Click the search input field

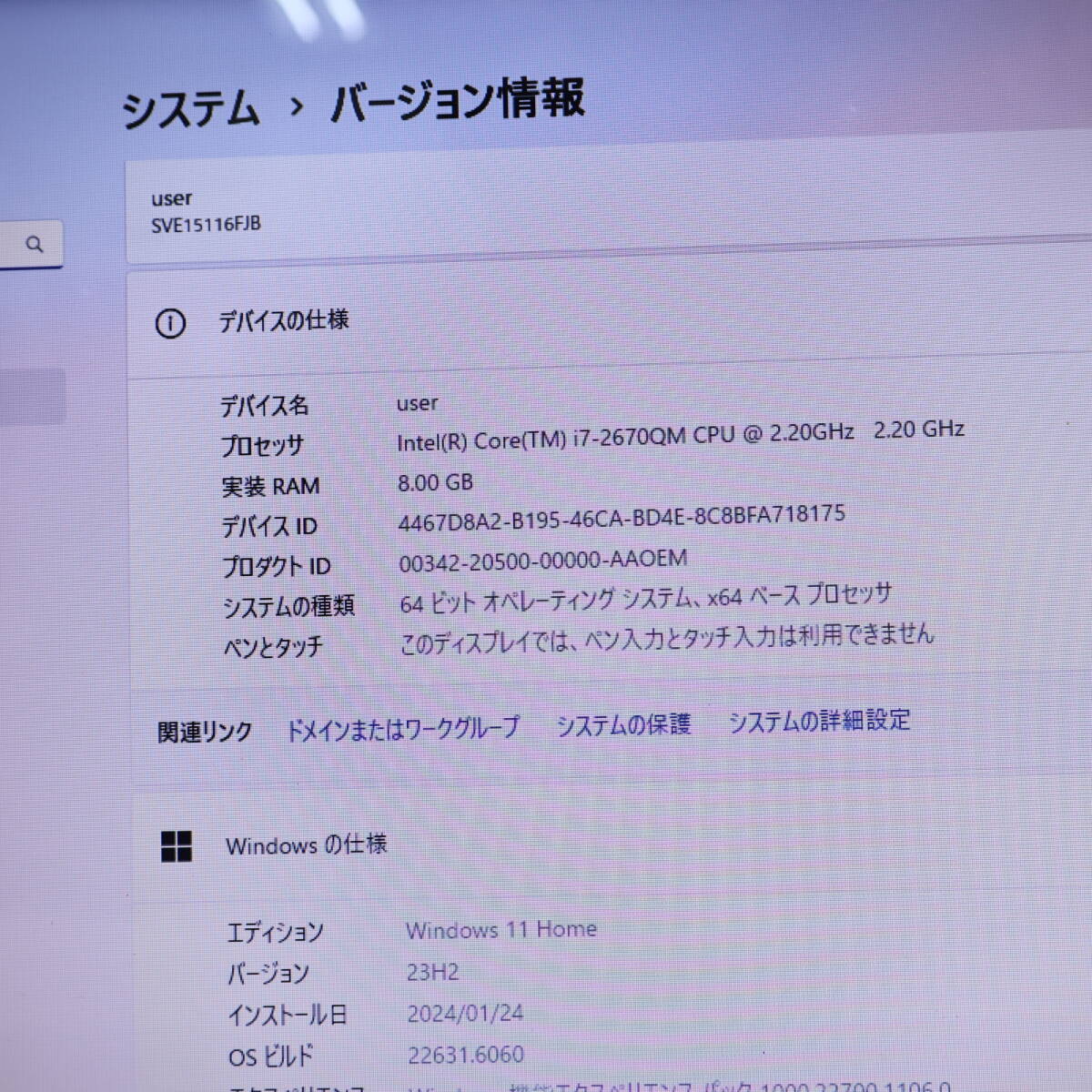[31, 245]
